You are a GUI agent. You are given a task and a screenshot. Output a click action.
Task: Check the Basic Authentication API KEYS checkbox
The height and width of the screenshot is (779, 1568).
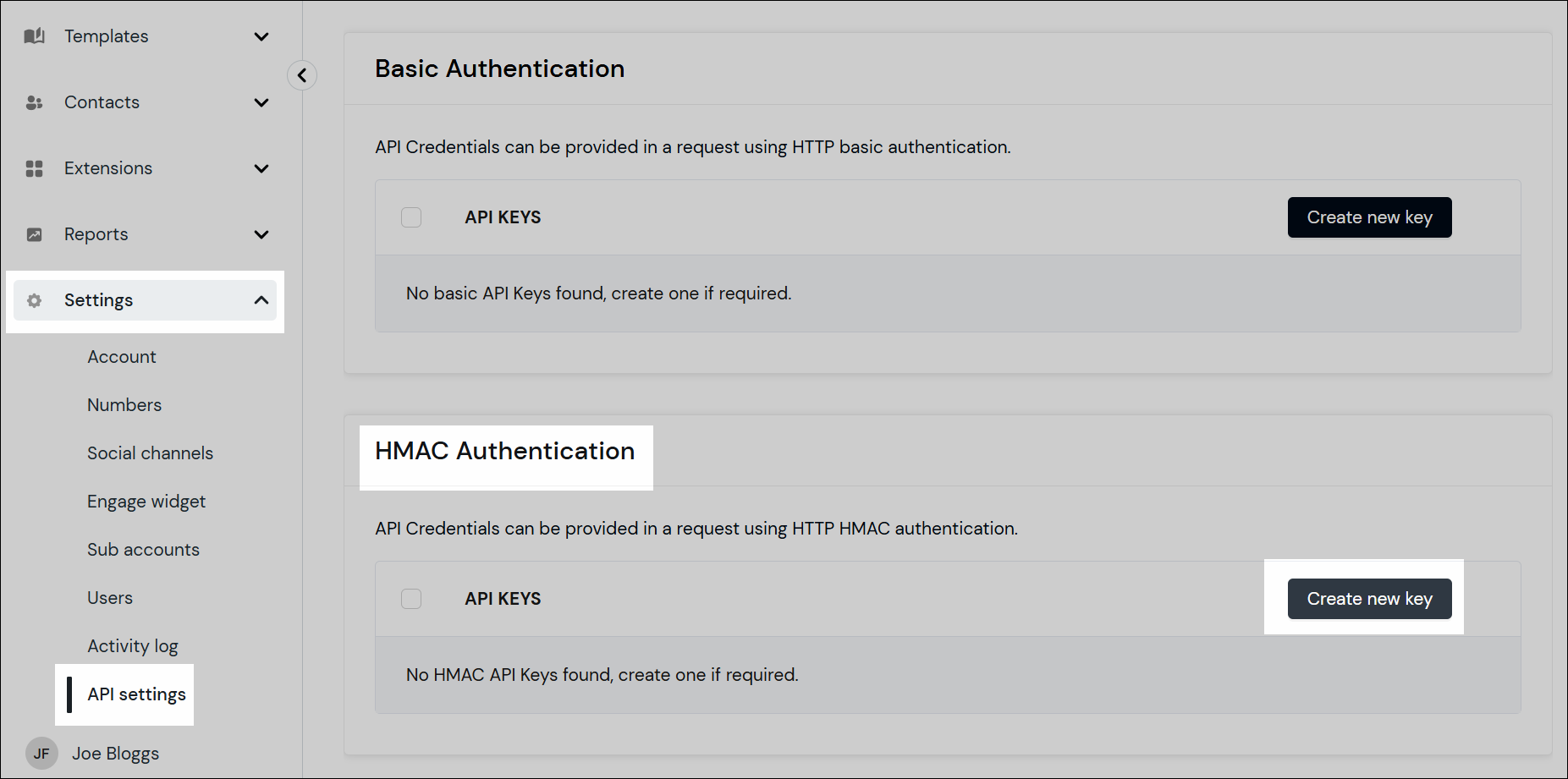[x=411, y=217]
